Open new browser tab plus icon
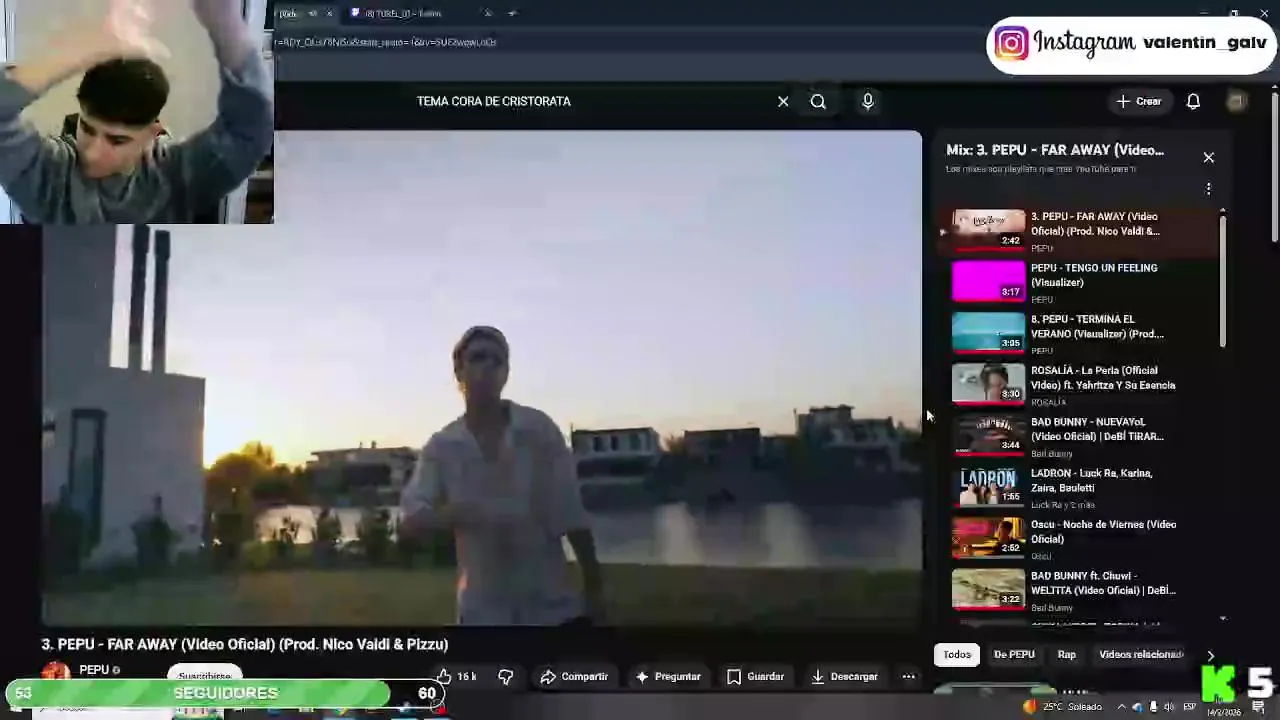 pos(512,13)
